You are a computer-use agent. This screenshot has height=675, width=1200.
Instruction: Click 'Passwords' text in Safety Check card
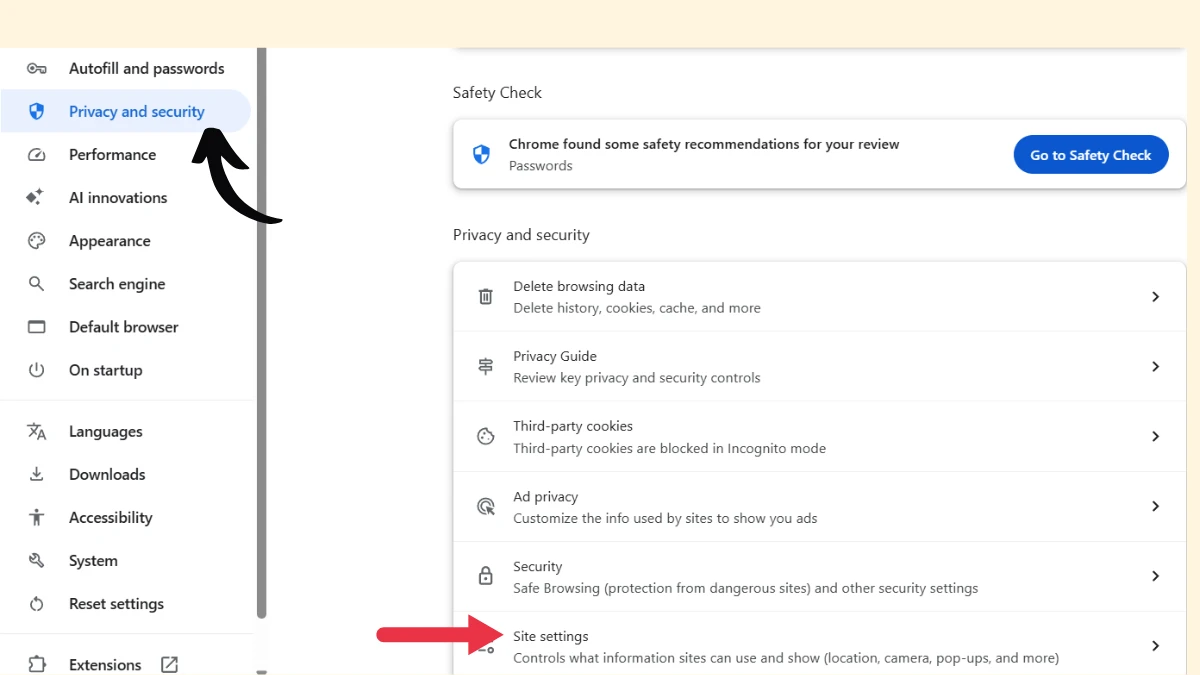[x=541, y=166]
